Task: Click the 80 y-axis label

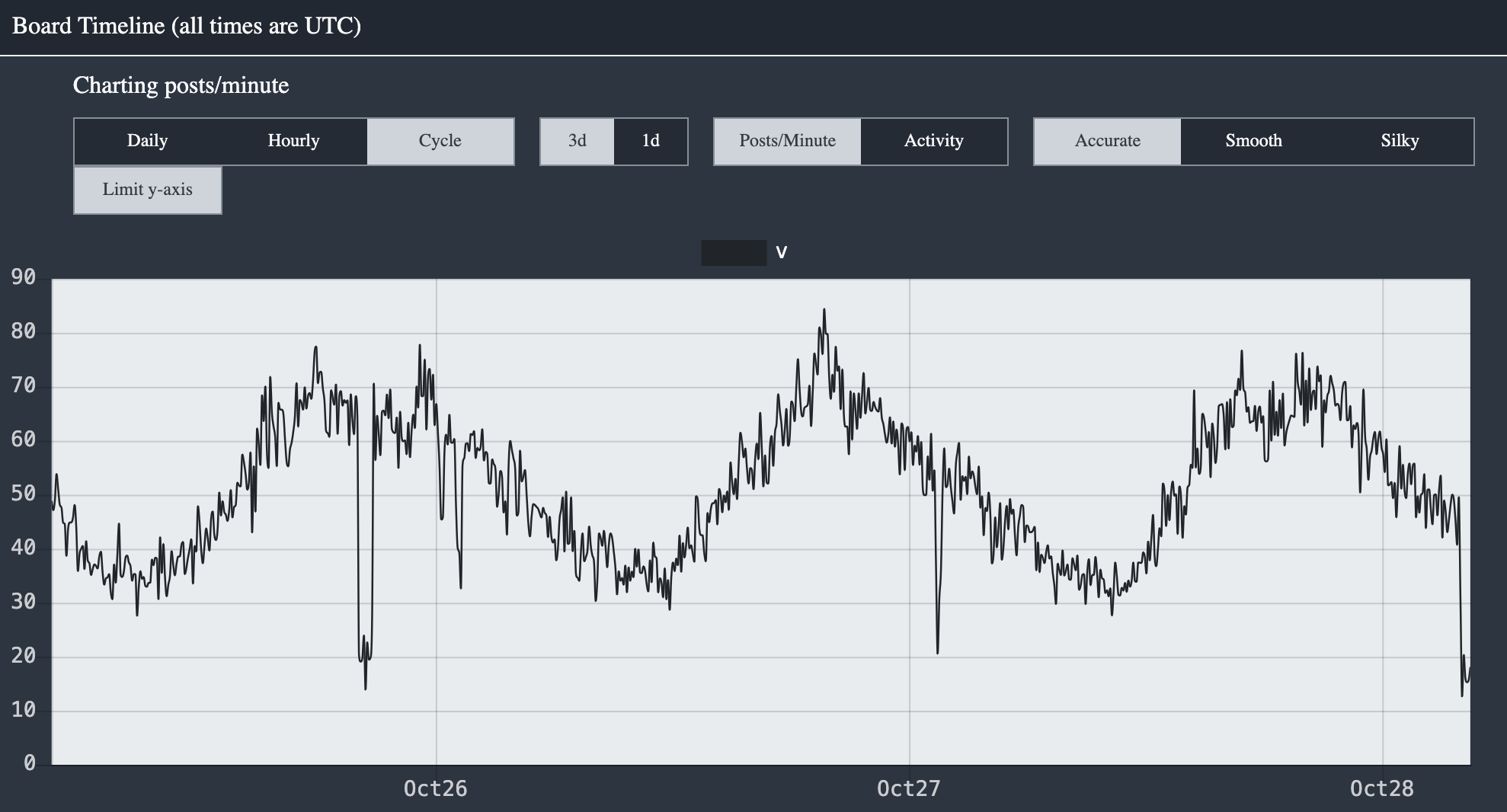Action: click(x=24, y=331)
